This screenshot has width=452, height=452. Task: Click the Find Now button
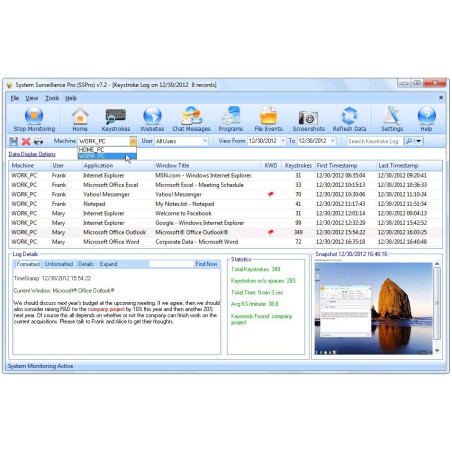tap(206, 264)
